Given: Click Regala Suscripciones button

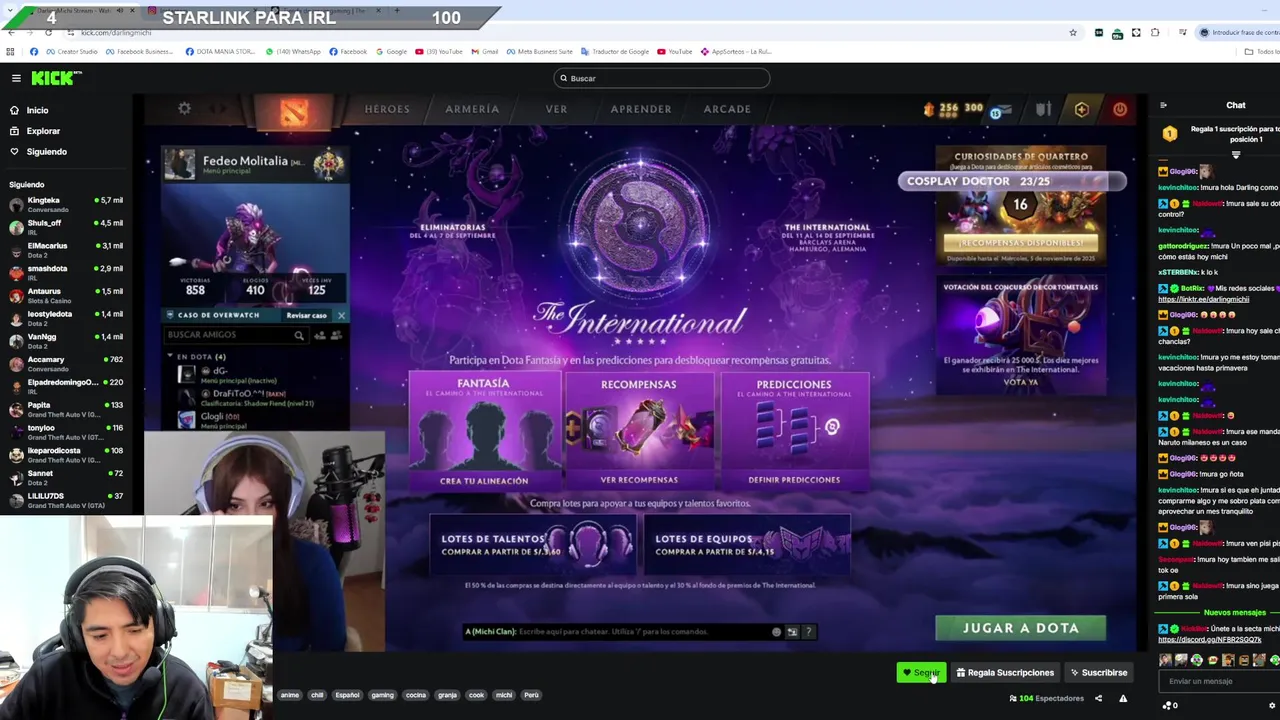Looking at the screenshot, I should click(x=1005, y=672).
